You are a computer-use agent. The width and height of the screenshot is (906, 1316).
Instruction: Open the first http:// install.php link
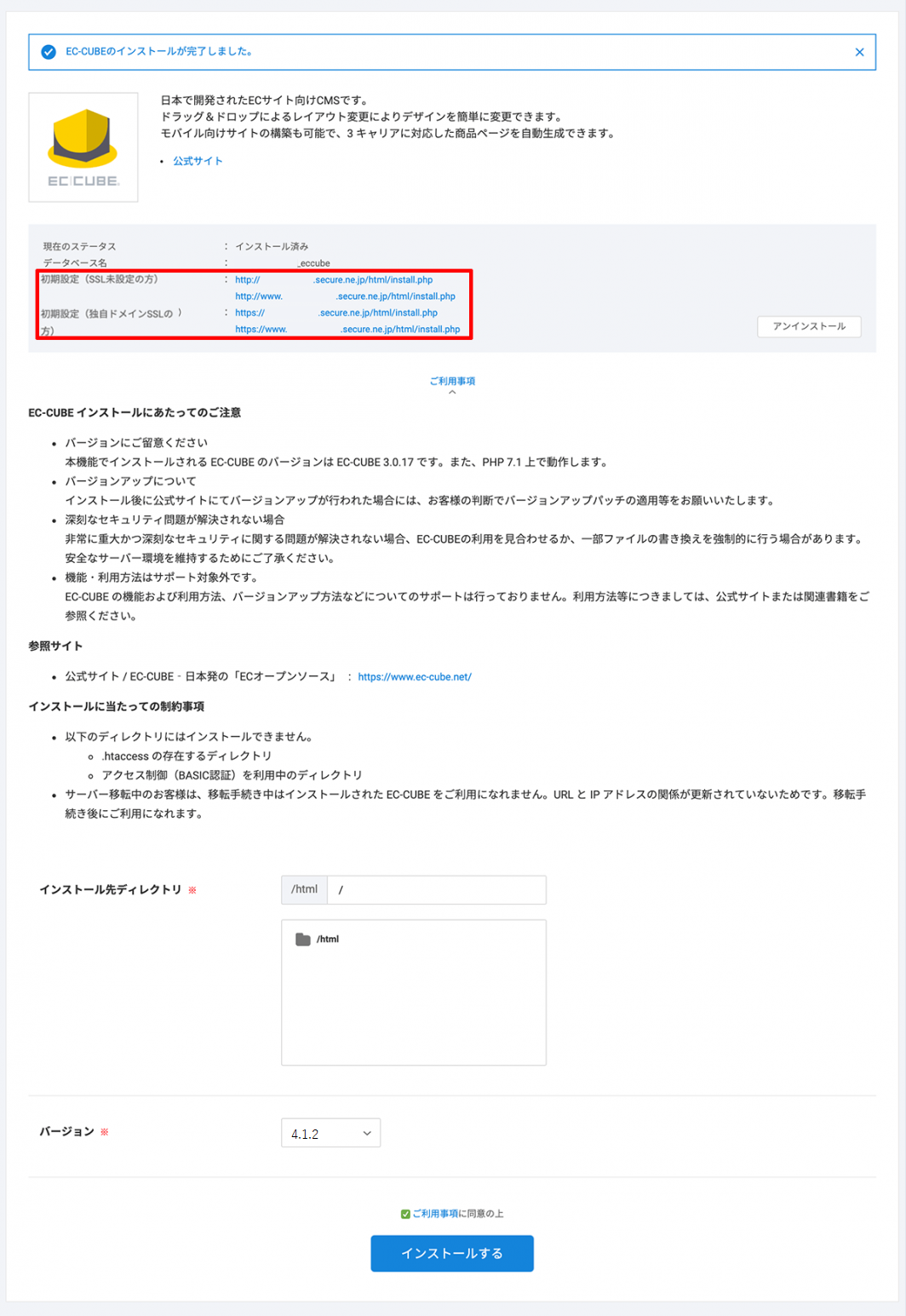click(334, 279)
